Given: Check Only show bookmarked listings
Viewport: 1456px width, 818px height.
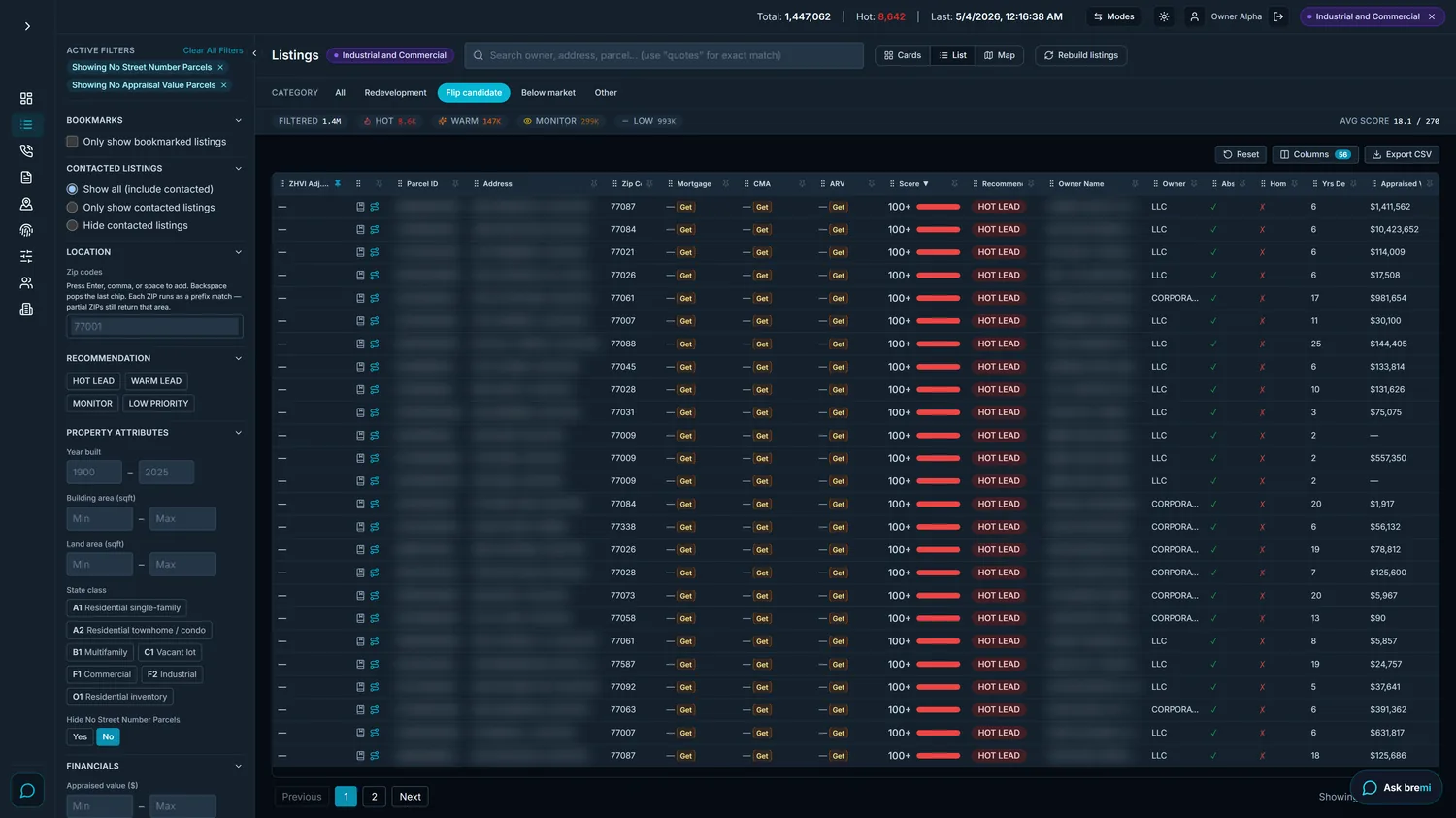Looking at the screenshot, I should point(72,142).
